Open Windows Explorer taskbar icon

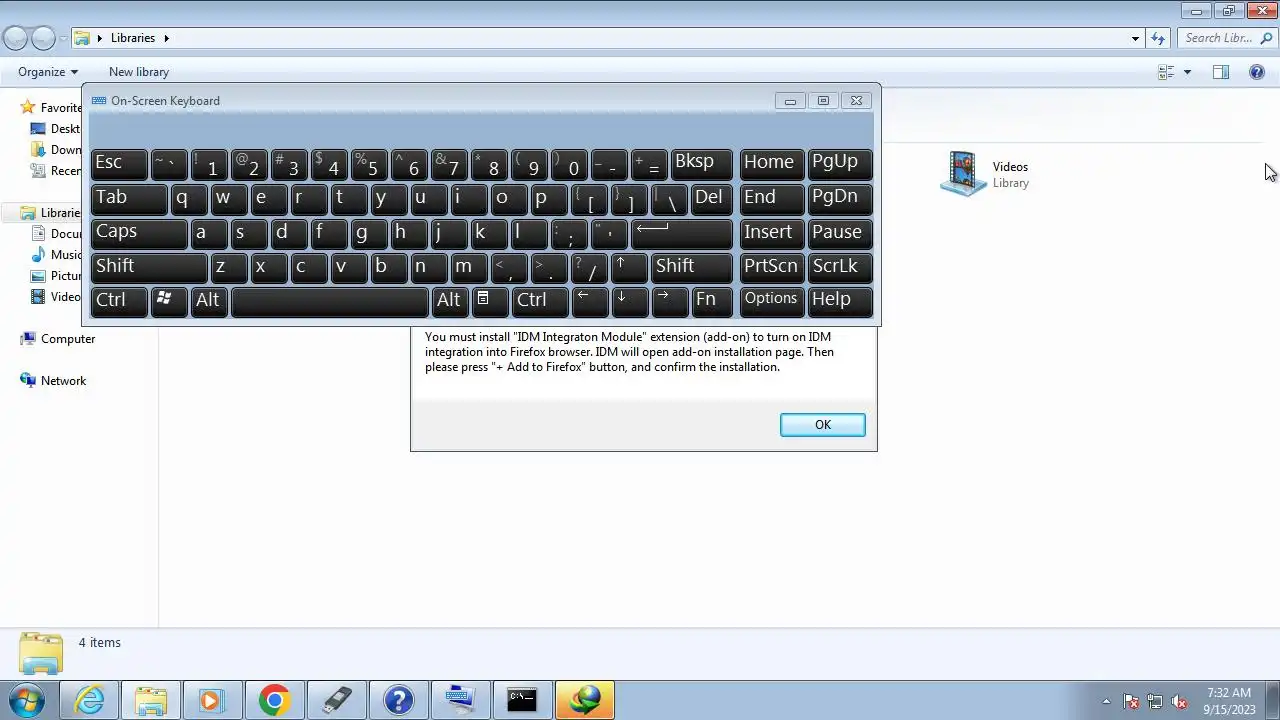(151, 700)
